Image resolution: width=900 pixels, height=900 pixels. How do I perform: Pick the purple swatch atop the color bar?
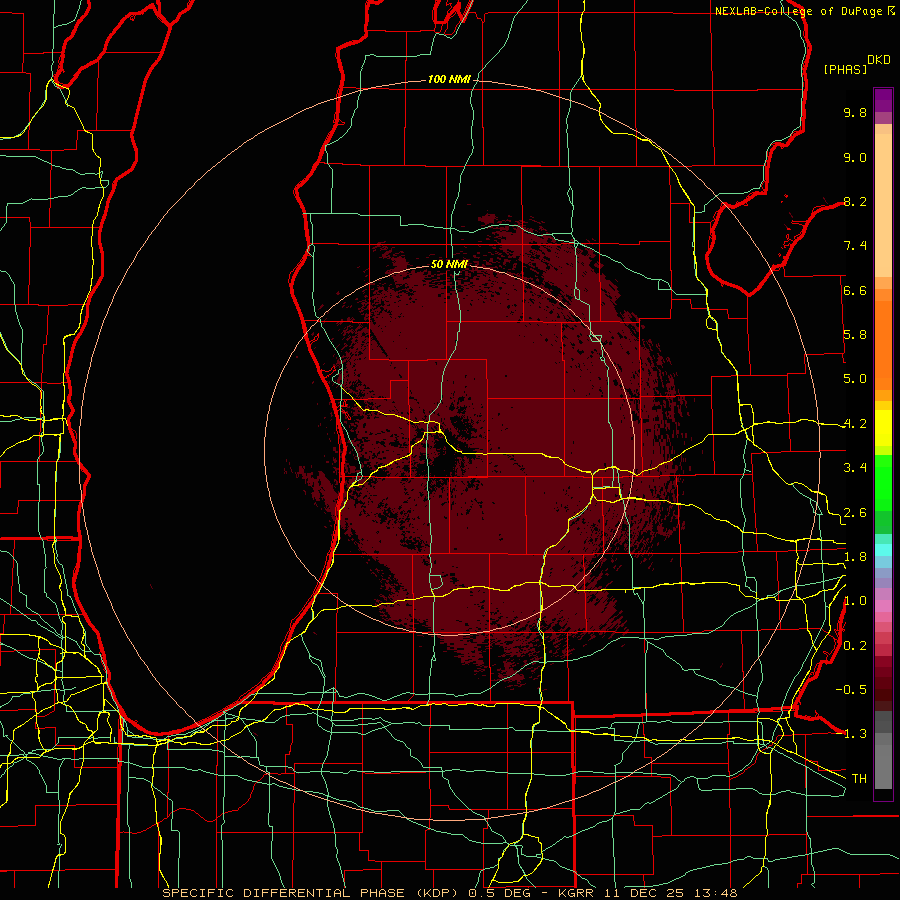click(x=883, y=100)
